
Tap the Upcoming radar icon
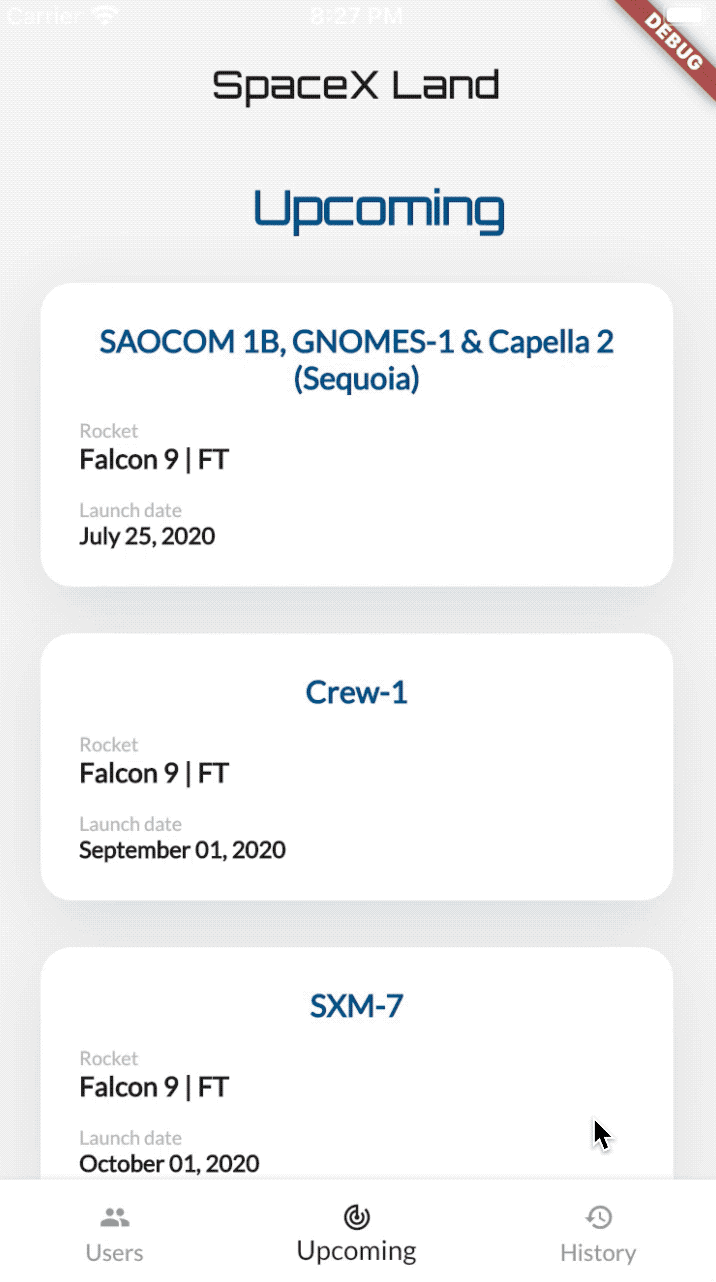(x=357, y=1216)
